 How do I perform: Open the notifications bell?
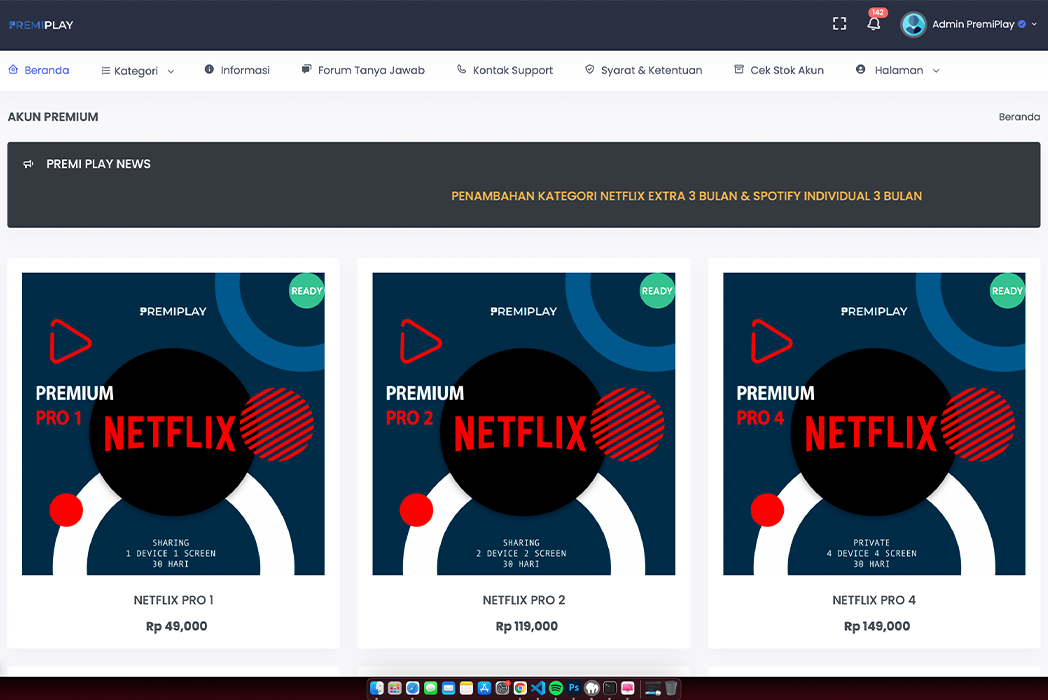pos(874,24)
